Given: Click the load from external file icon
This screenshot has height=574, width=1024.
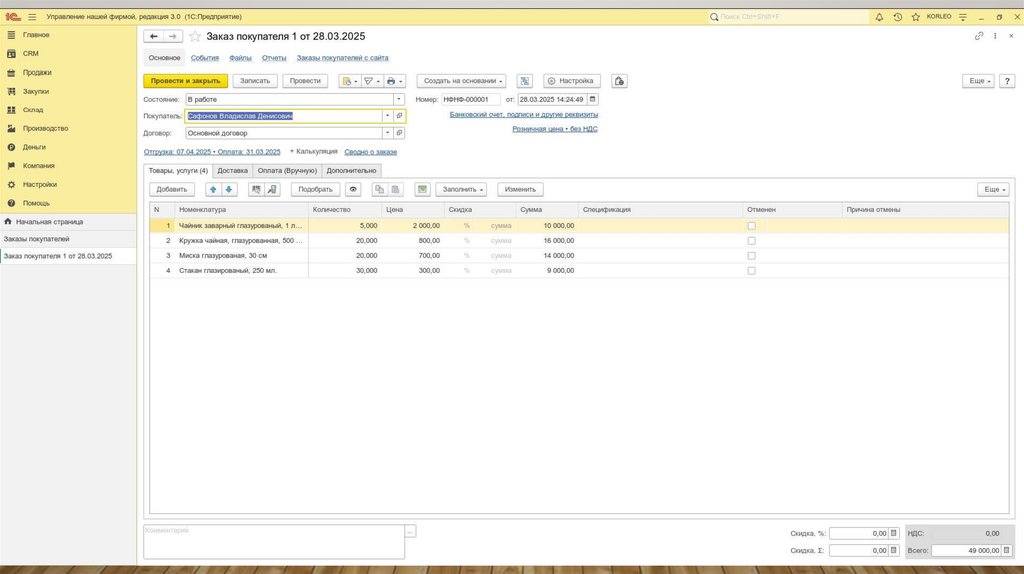Looking at the screenshot, I should pyautogui.click(x=272, y=189).
